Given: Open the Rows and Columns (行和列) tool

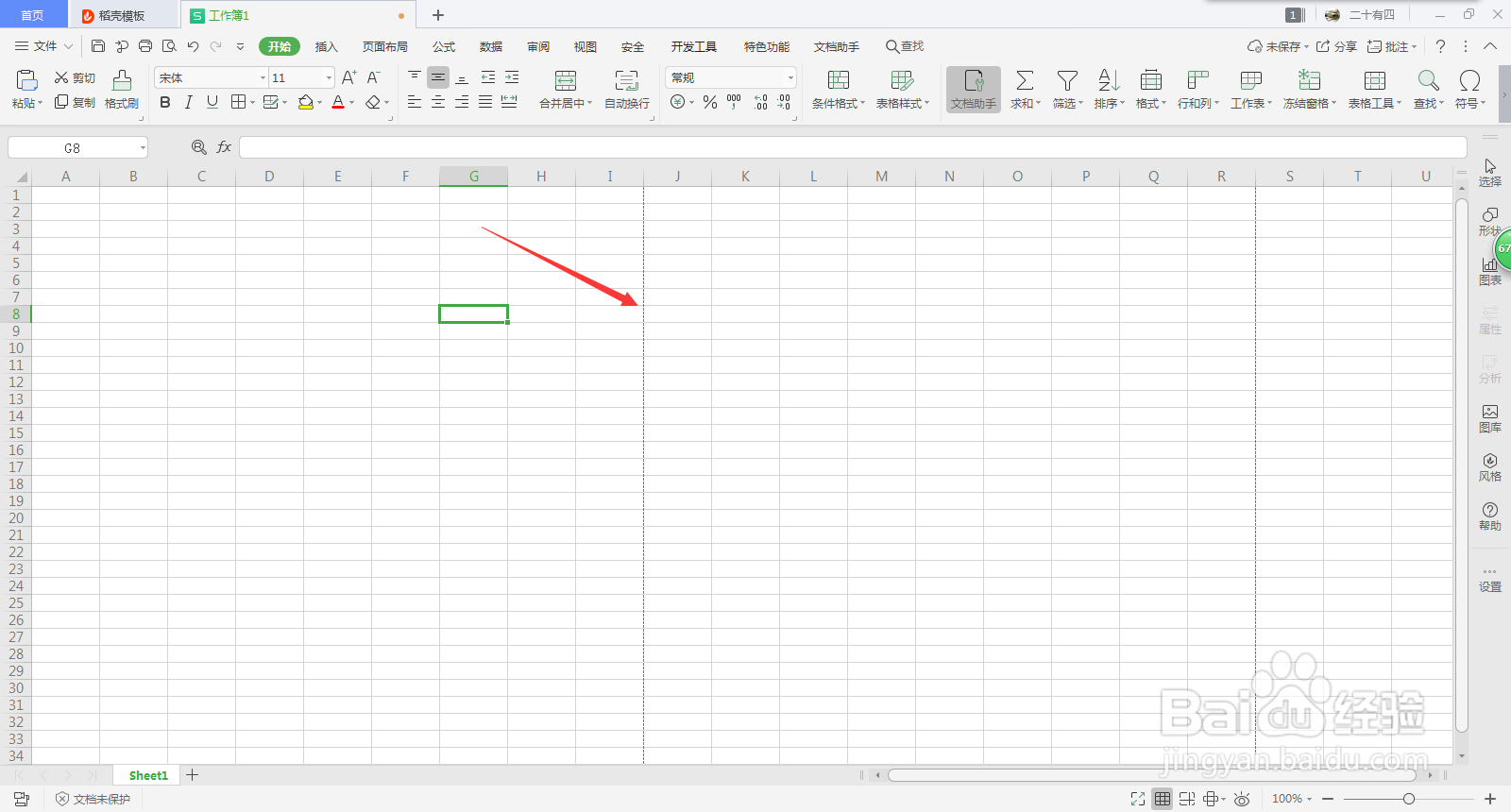Looking at the screenshot, I should (x=1198, y=89).
